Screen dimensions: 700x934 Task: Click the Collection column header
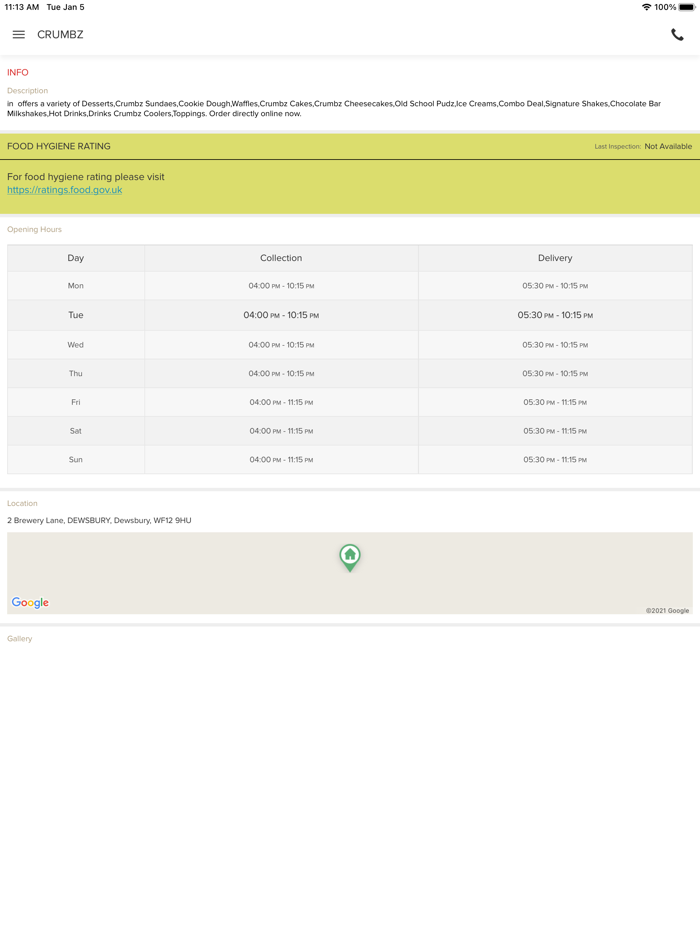(281, 258)
